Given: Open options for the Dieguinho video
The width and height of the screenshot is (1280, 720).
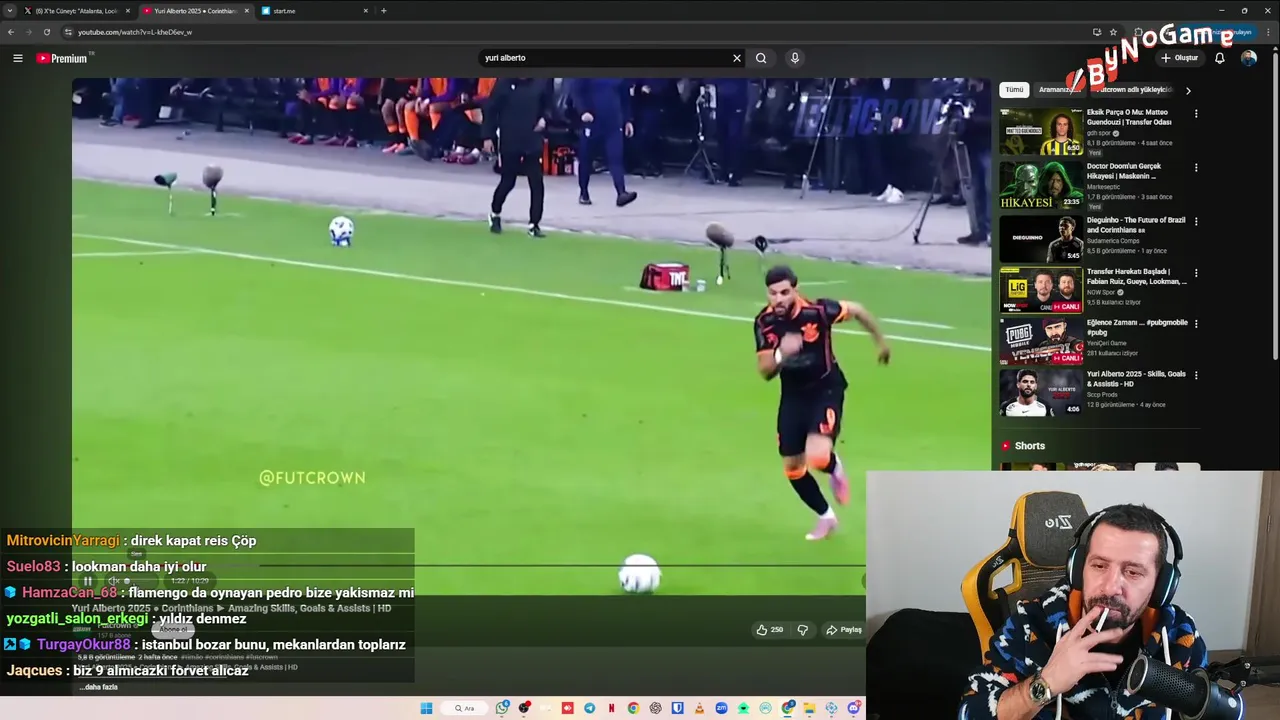Looking at the screenshot, I should 1196,221.
